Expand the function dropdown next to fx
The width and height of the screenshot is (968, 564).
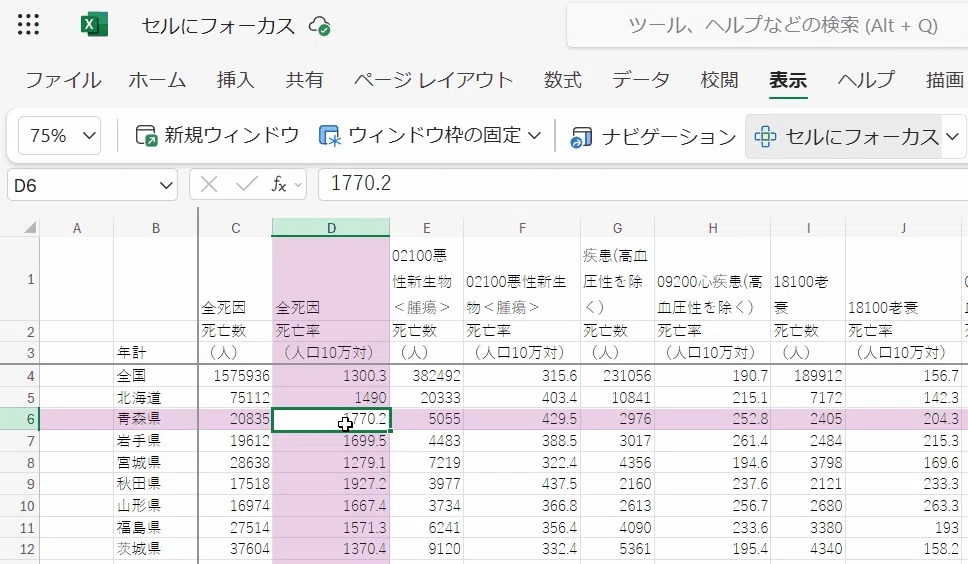298,185
